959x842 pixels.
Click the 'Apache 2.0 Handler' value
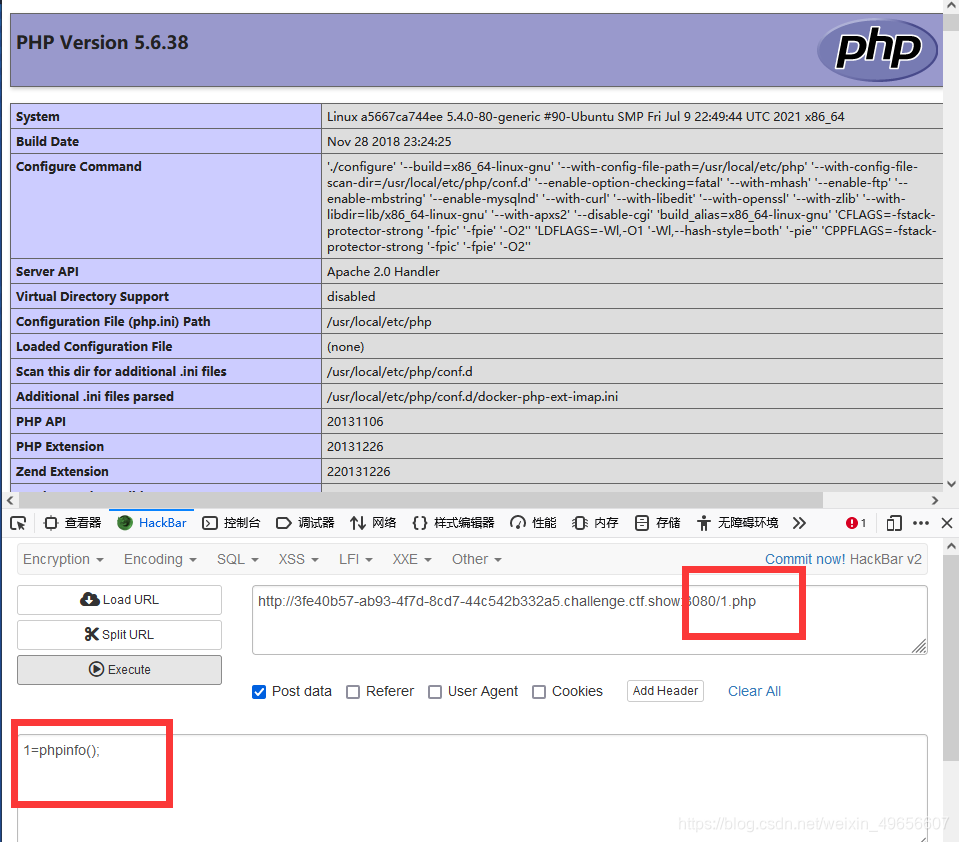click(383, 271)
